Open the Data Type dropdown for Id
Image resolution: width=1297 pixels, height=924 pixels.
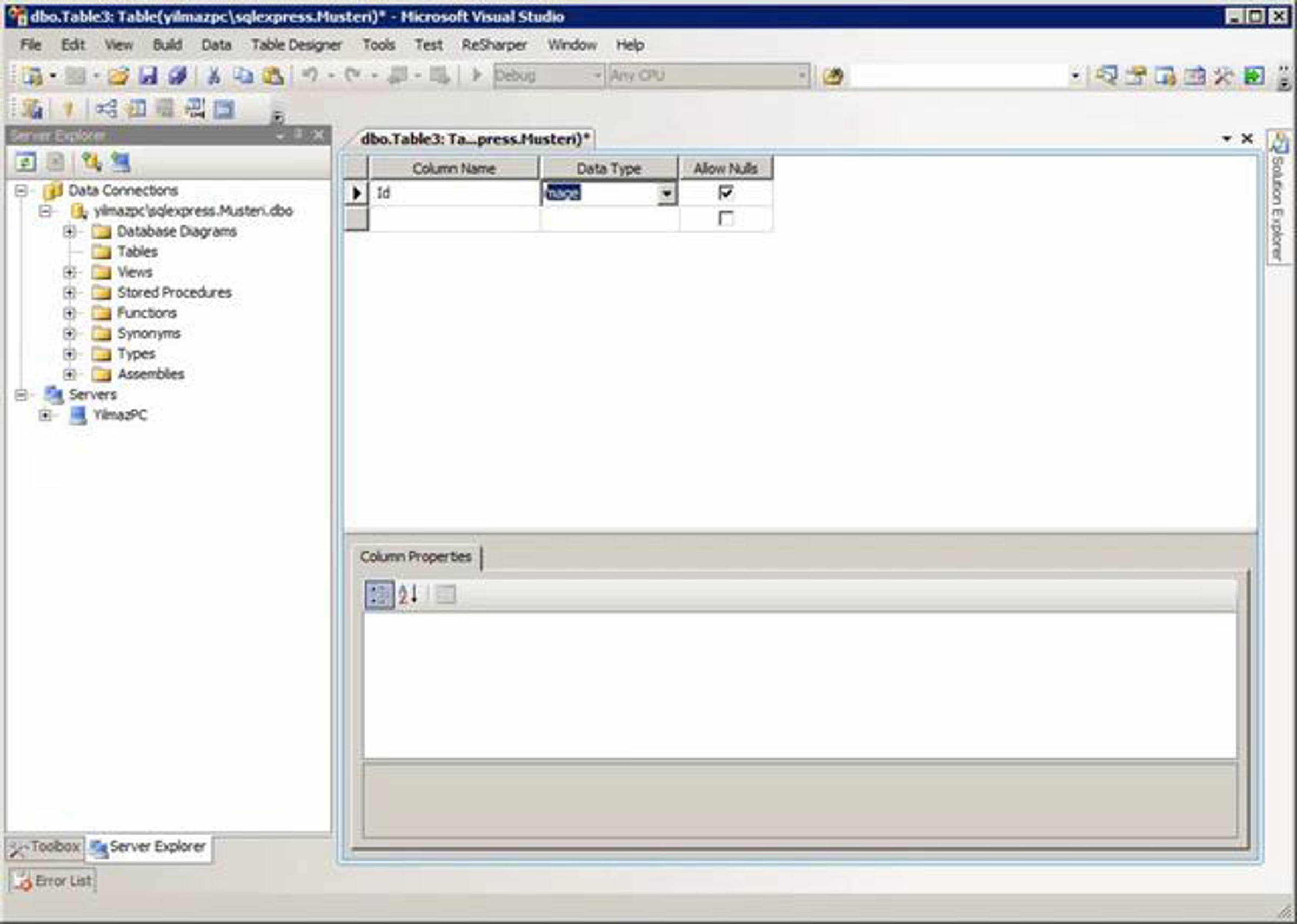(666, 193)
